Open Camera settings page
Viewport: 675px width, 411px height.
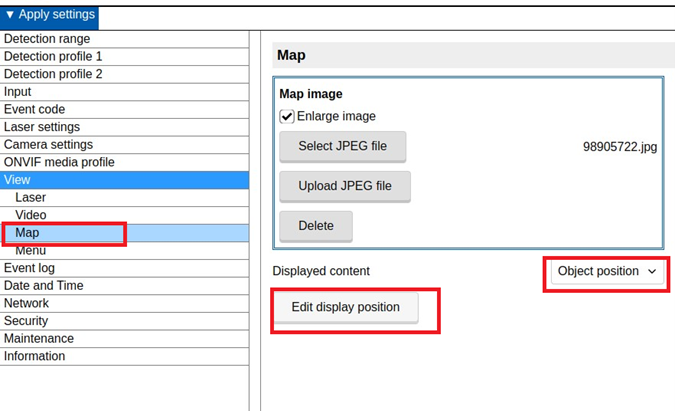(x=48, y=145)
